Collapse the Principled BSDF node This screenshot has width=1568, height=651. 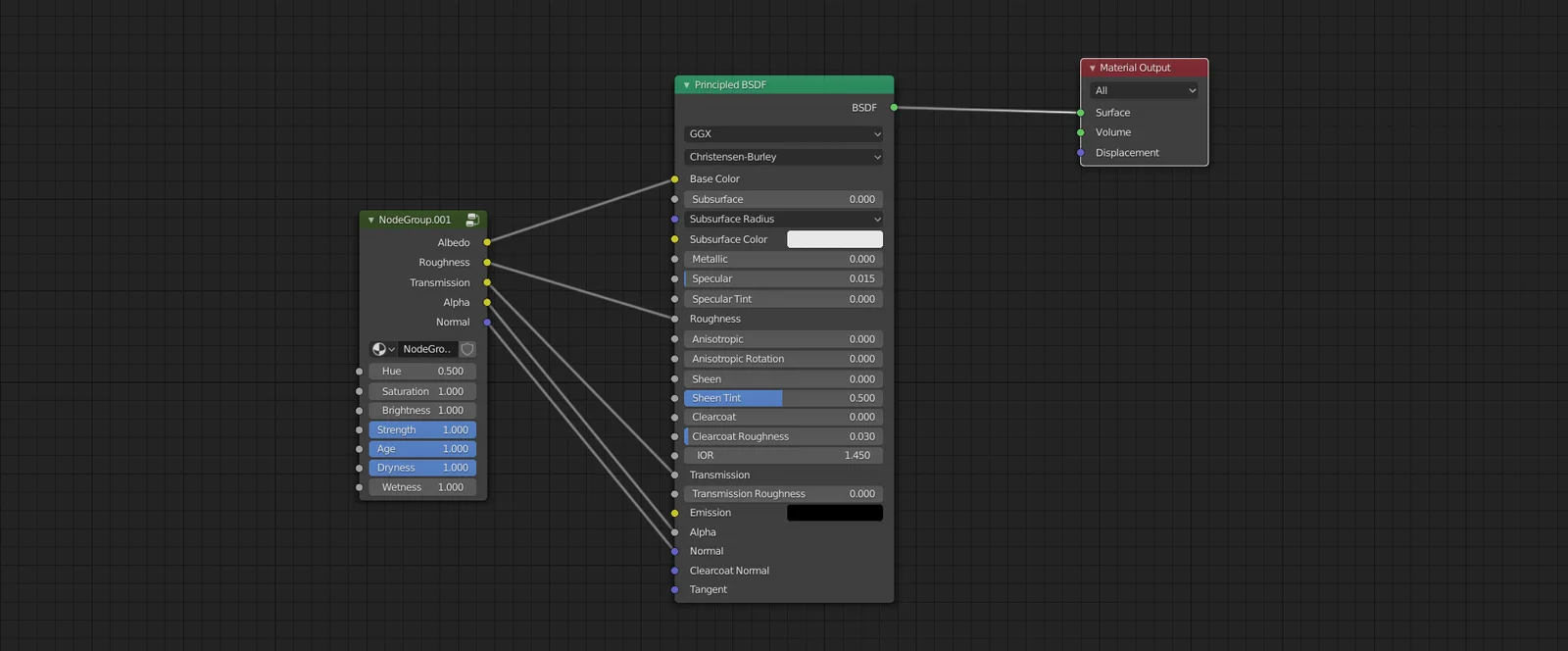[x=686, y=85]
